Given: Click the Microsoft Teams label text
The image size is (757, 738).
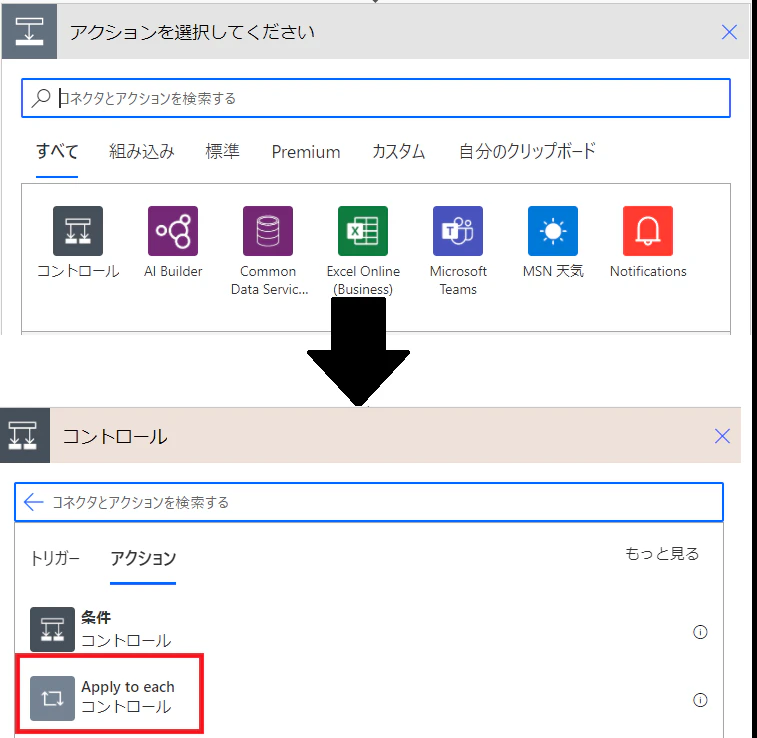Looking at the screenshot, I should tap(458, 280).
